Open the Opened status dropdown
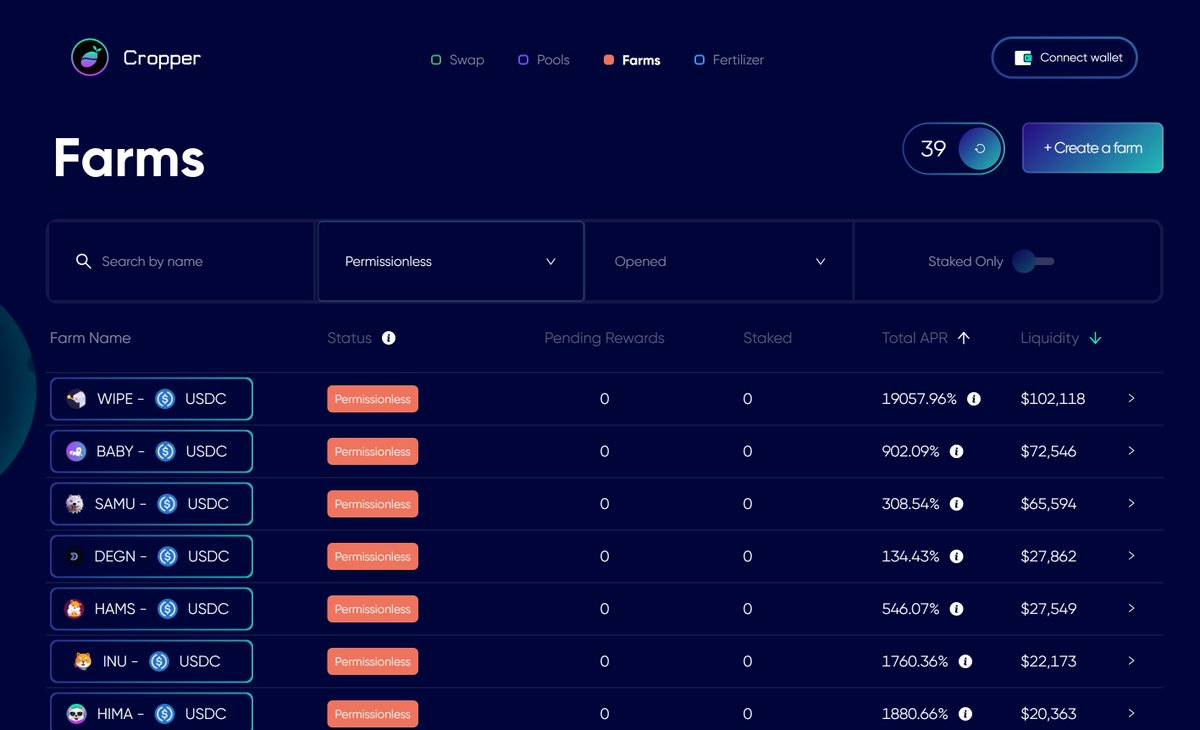The width and height of the screenshot is (1200, 730). tap(719, 261)
